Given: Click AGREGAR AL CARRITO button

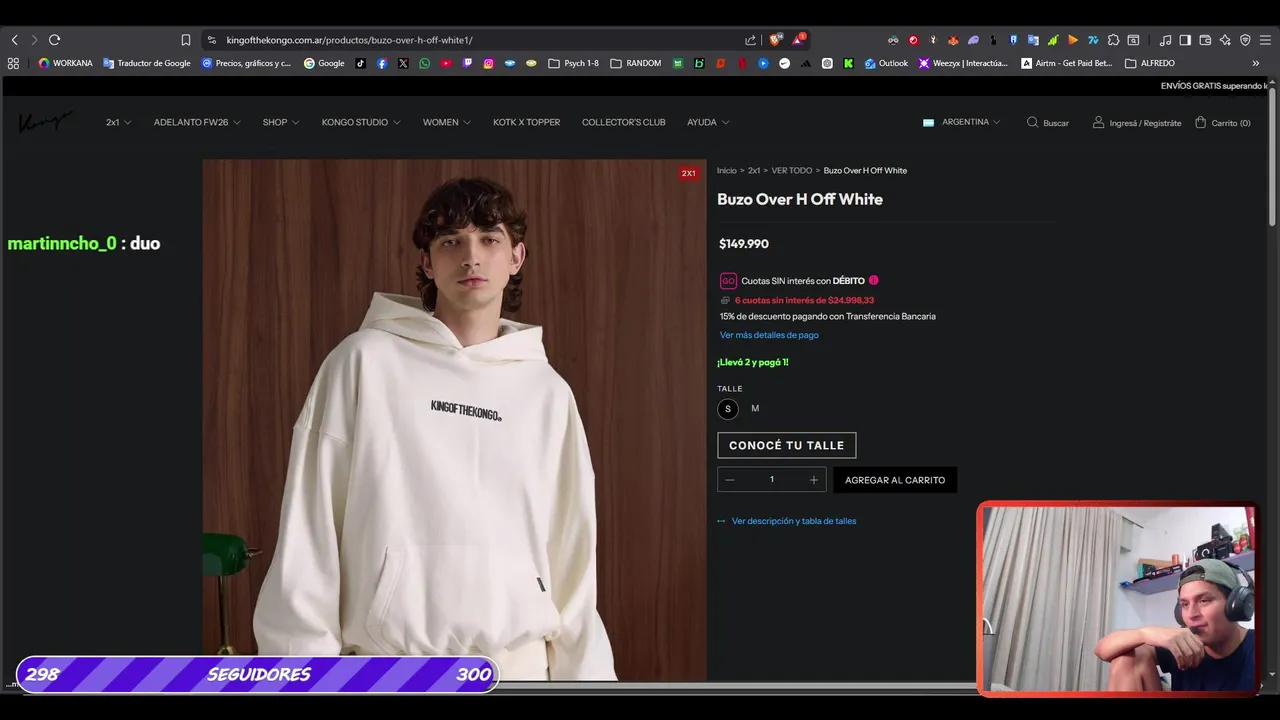Looking at the screenshot, I should [895, 480].
